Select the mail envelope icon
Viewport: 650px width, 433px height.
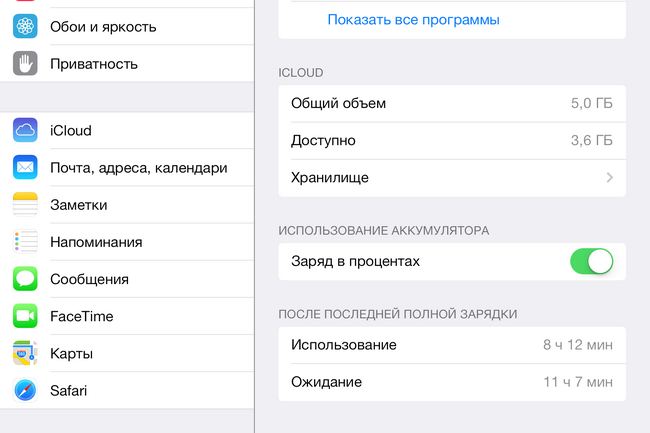[25, 167]
